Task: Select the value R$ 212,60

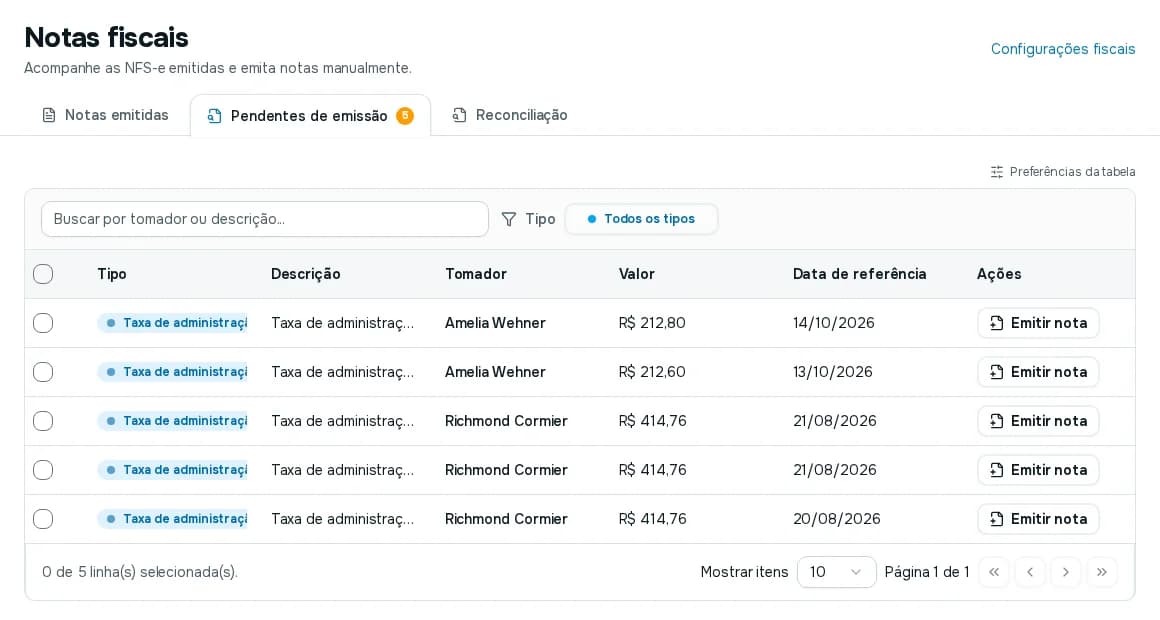Action: pyautogui.click(x=652, y=372)
